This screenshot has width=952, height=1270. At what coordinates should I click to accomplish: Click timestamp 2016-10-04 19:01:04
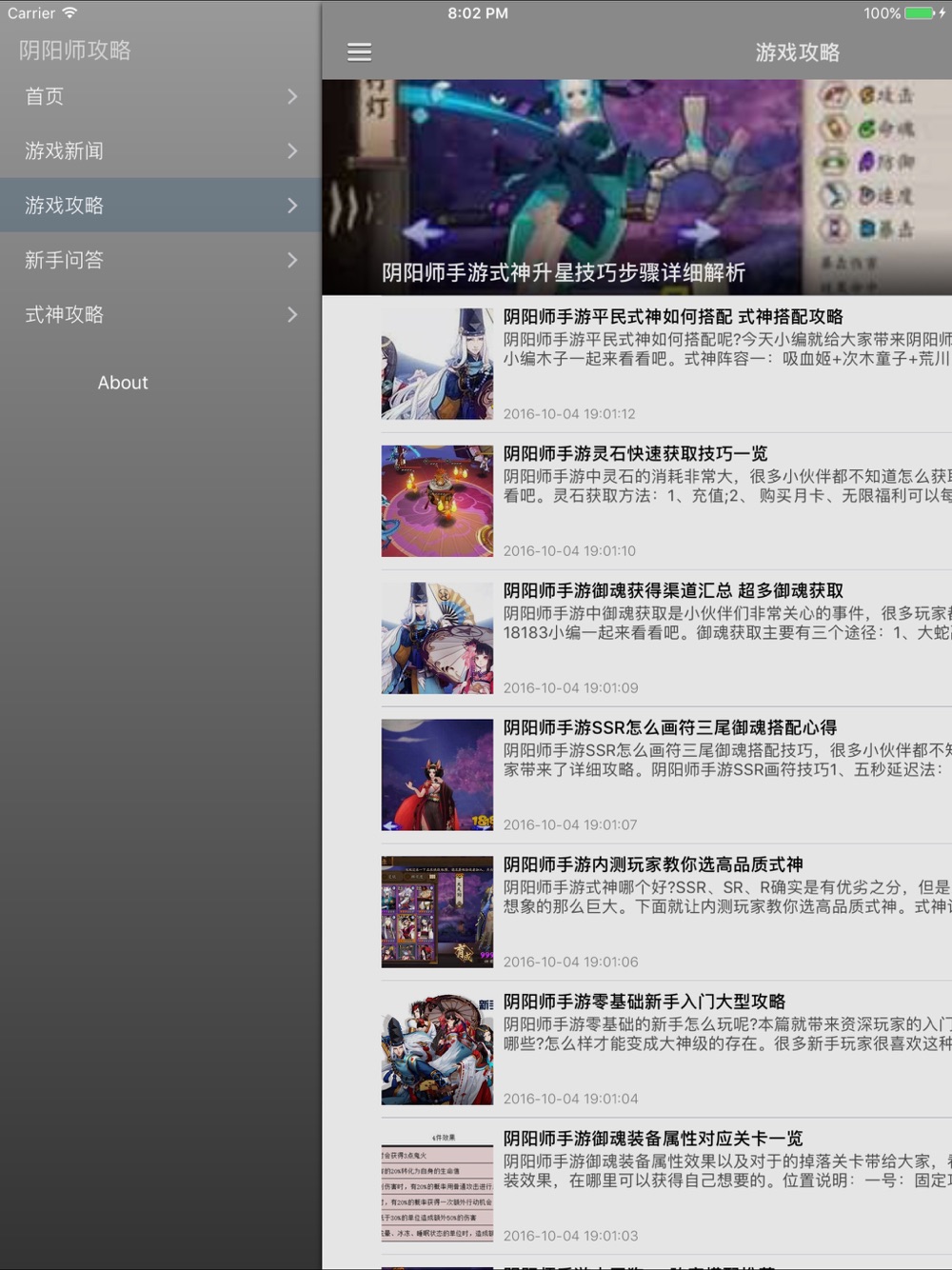coord(570,1100)
